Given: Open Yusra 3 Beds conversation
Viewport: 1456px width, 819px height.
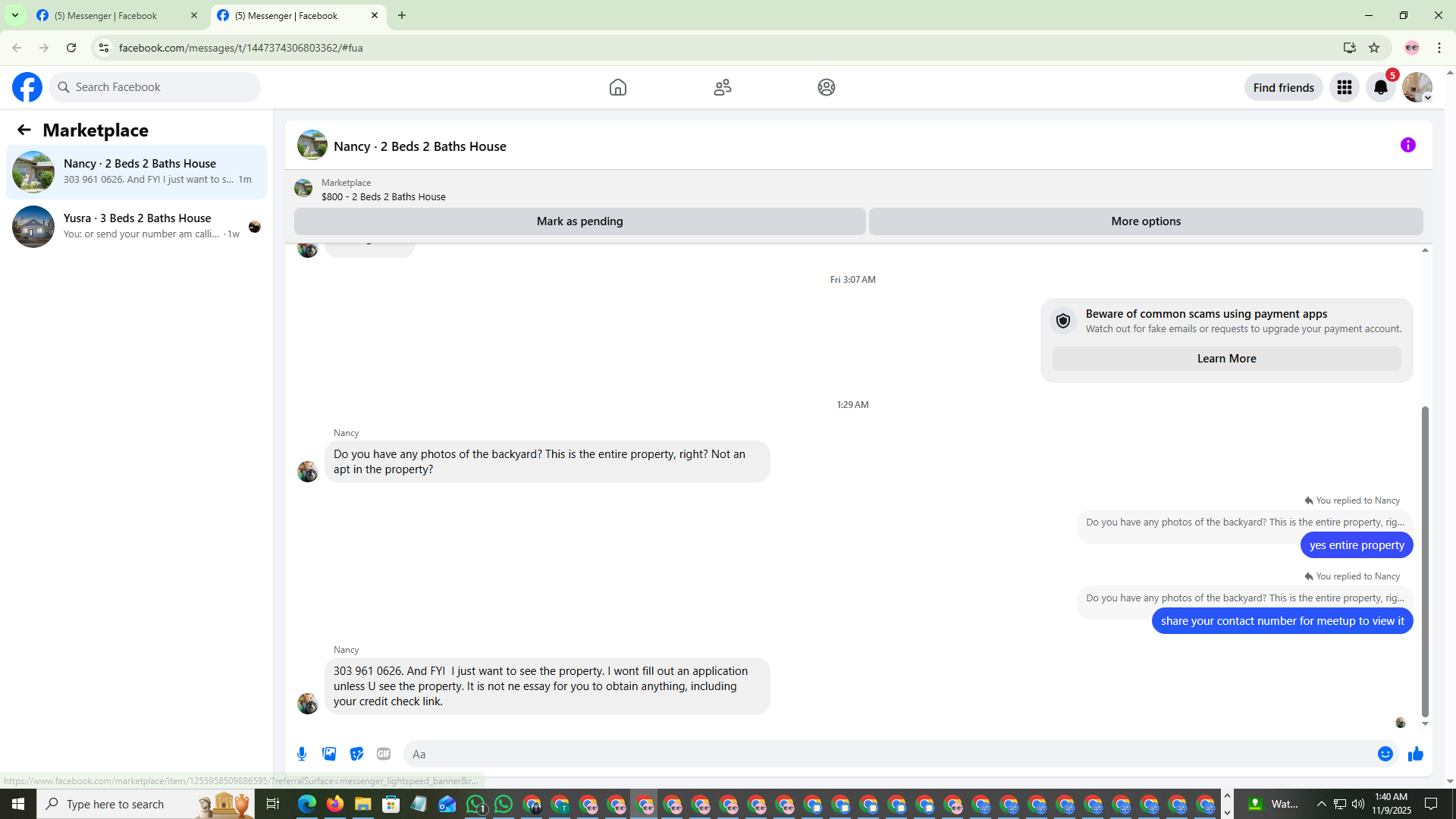Looking at the screenshot, I should tap(136, 226).
